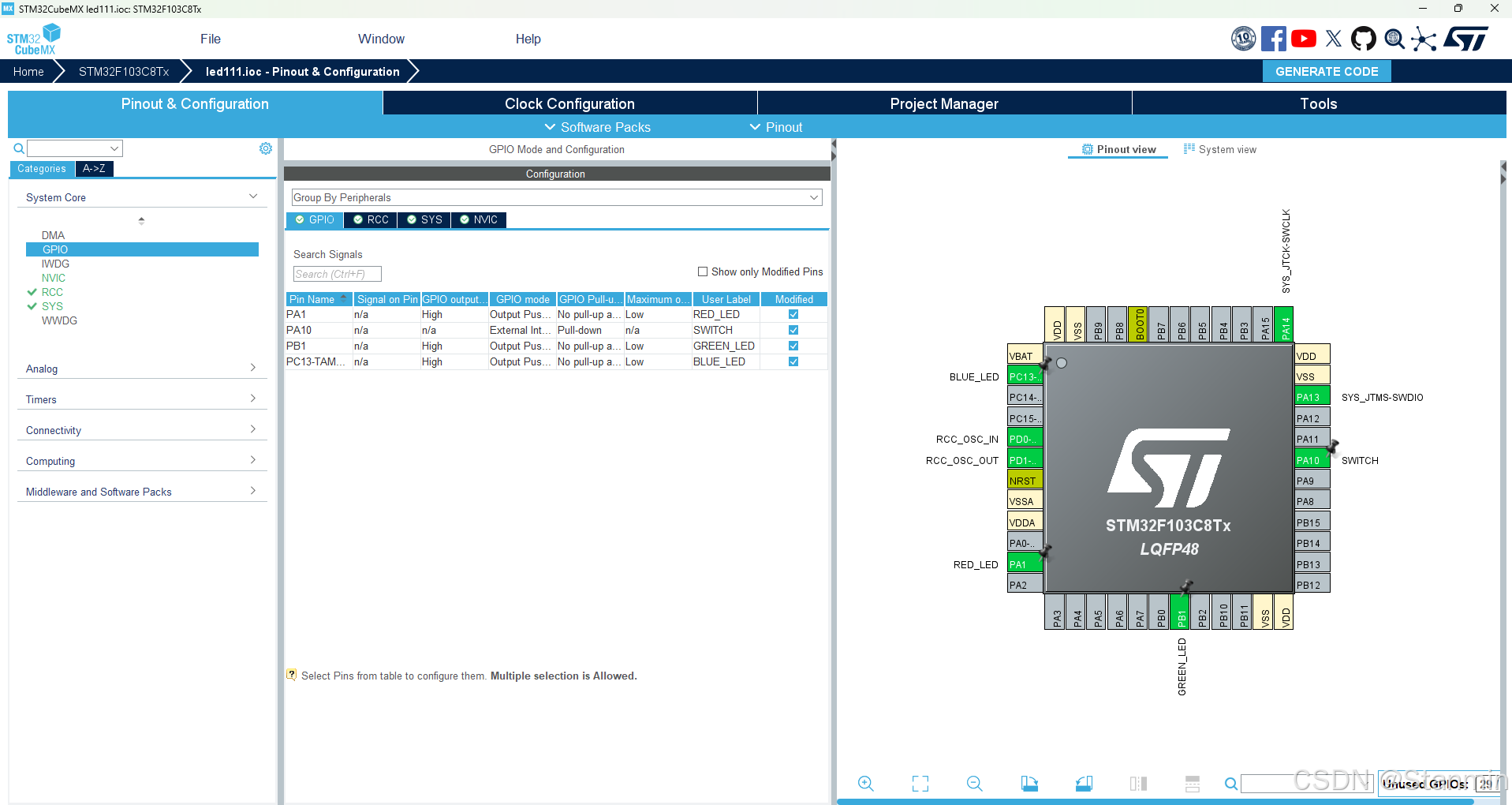Open the Pinout dropdown menu
This screenshot has height=805, width=1512.
click(776, 127)
